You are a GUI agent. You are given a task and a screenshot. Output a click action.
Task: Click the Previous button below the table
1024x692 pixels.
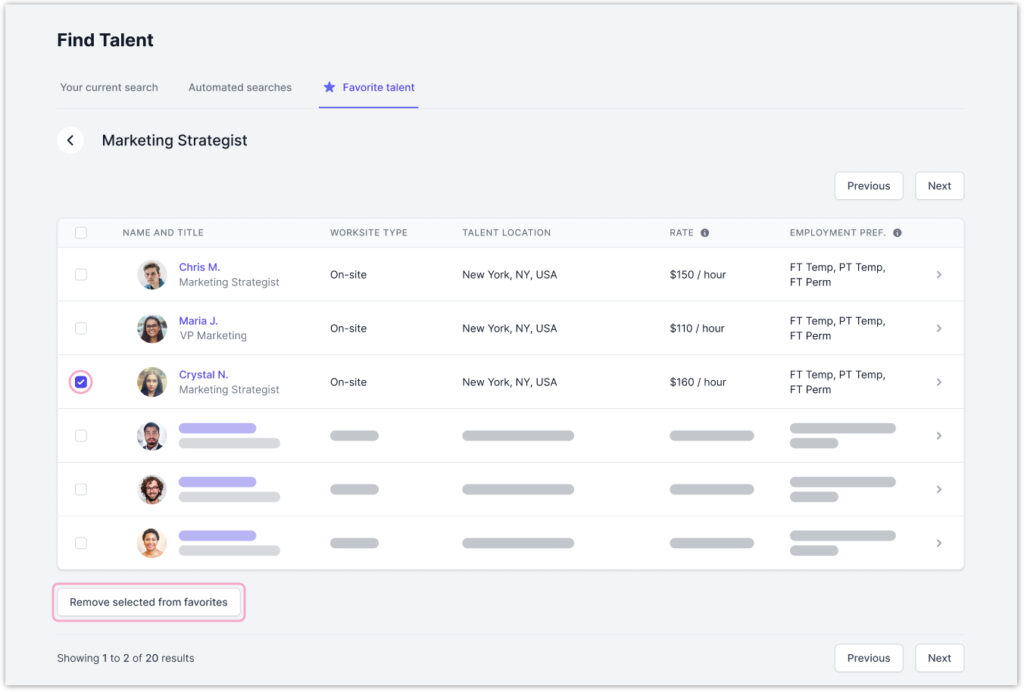click(x=868, y=658)
